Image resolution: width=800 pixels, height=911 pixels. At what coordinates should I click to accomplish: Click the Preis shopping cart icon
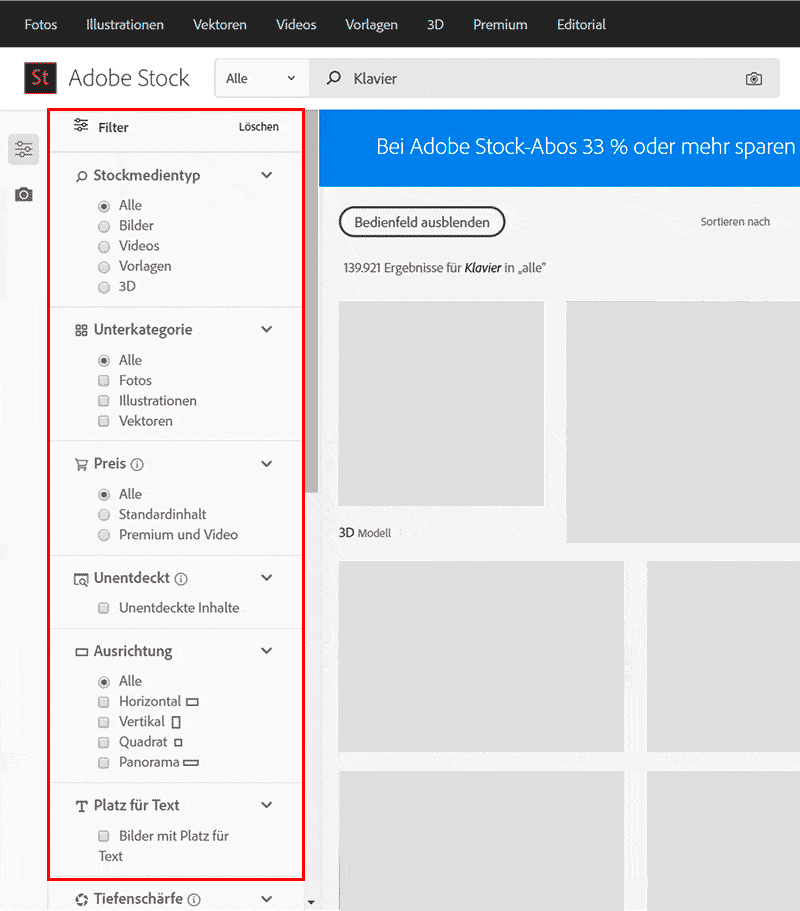81,464
